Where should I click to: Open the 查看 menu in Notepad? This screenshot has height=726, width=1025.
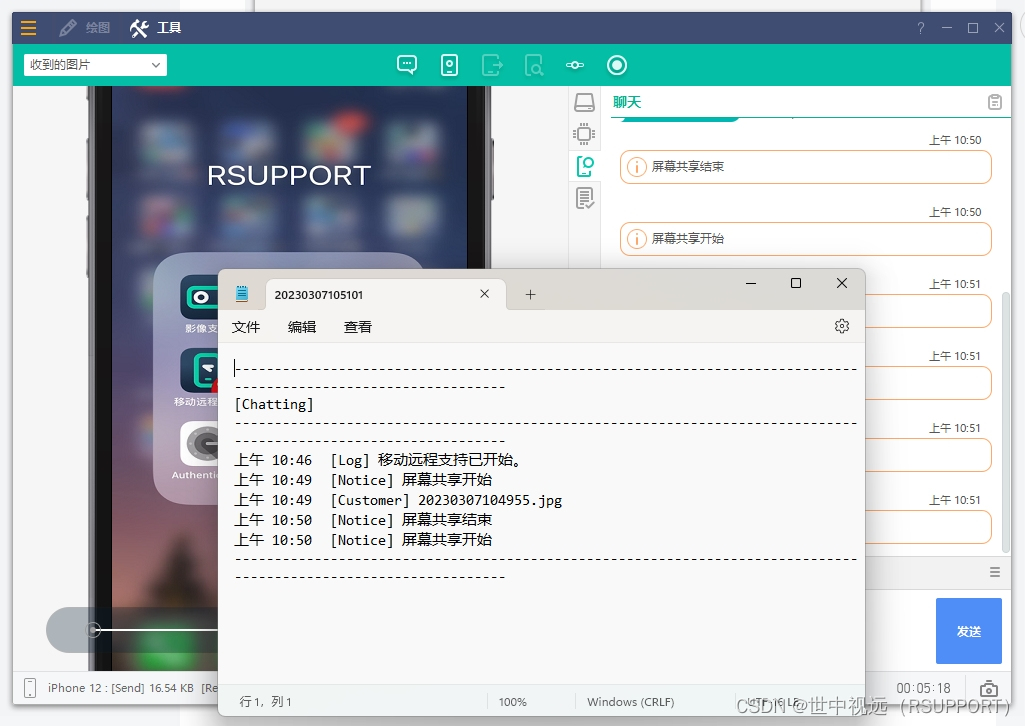[x=358, y=327]
